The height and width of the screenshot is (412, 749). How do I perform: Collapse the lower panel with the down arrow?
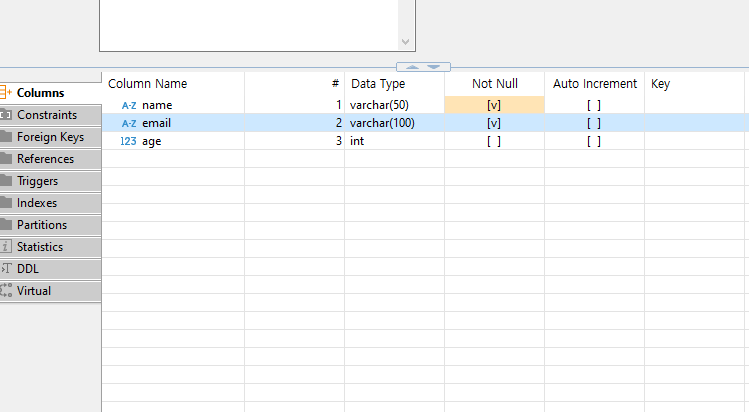[x=433, y=67]
